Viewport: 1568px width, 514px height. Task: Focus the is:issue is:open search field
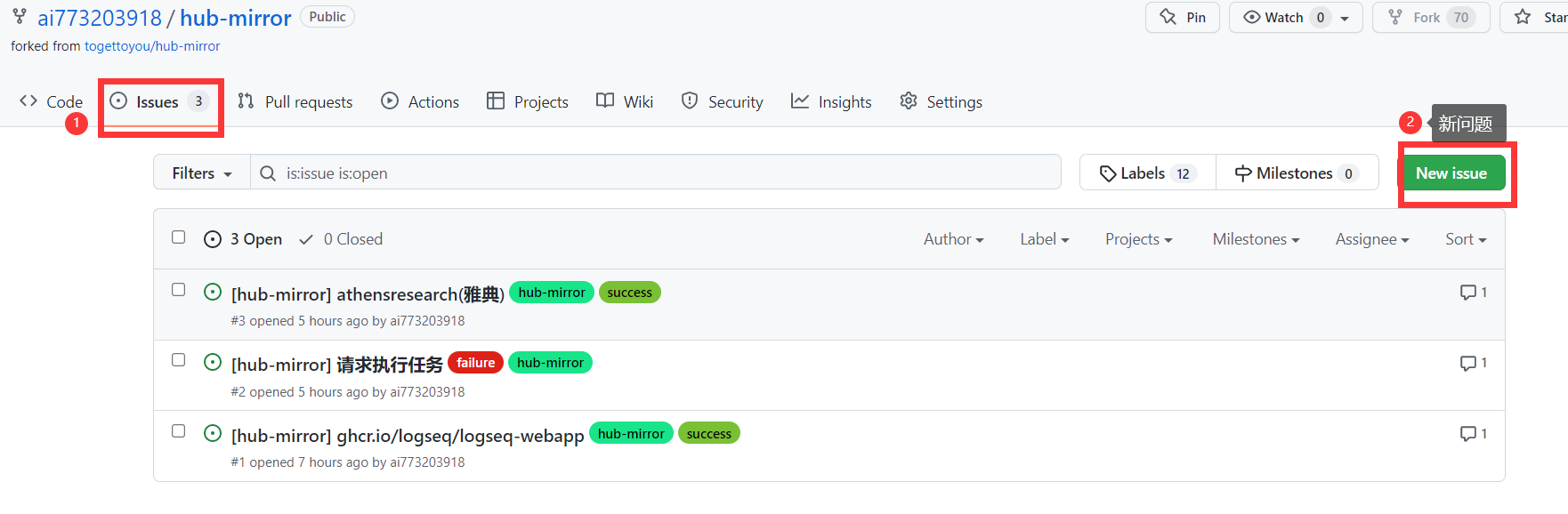pyautogui.click(x=656, y=173)
